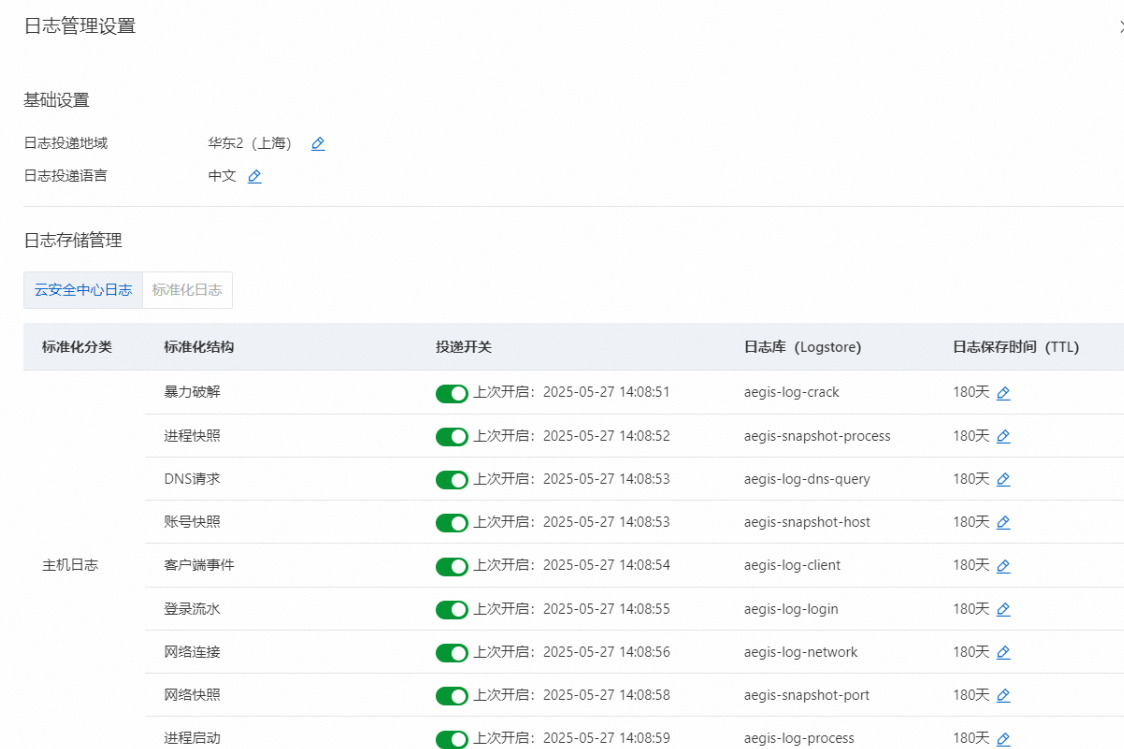Image resolution: width=1124 pixels, height=749 pixels.
Task: Click the 华东2（上海）region value
Action: pos(250,143)
